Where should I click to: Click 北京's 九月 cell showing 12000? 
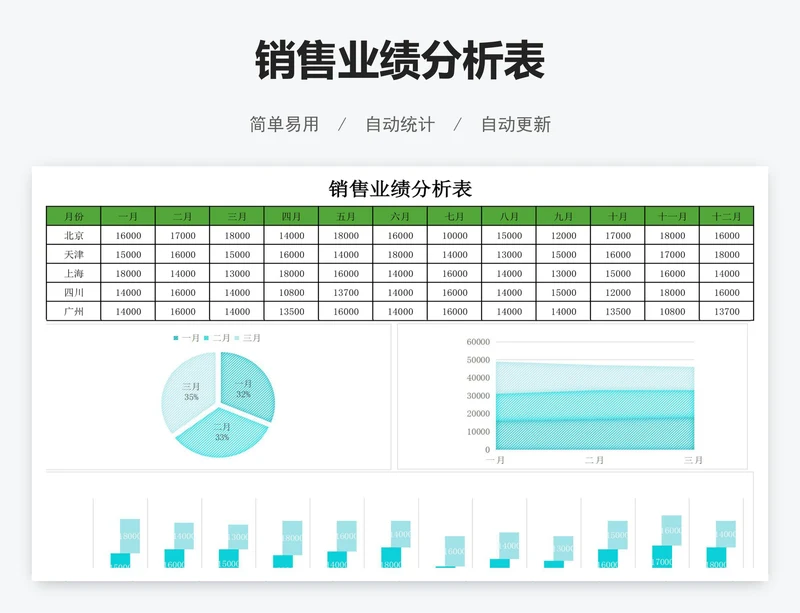(563, 235)
